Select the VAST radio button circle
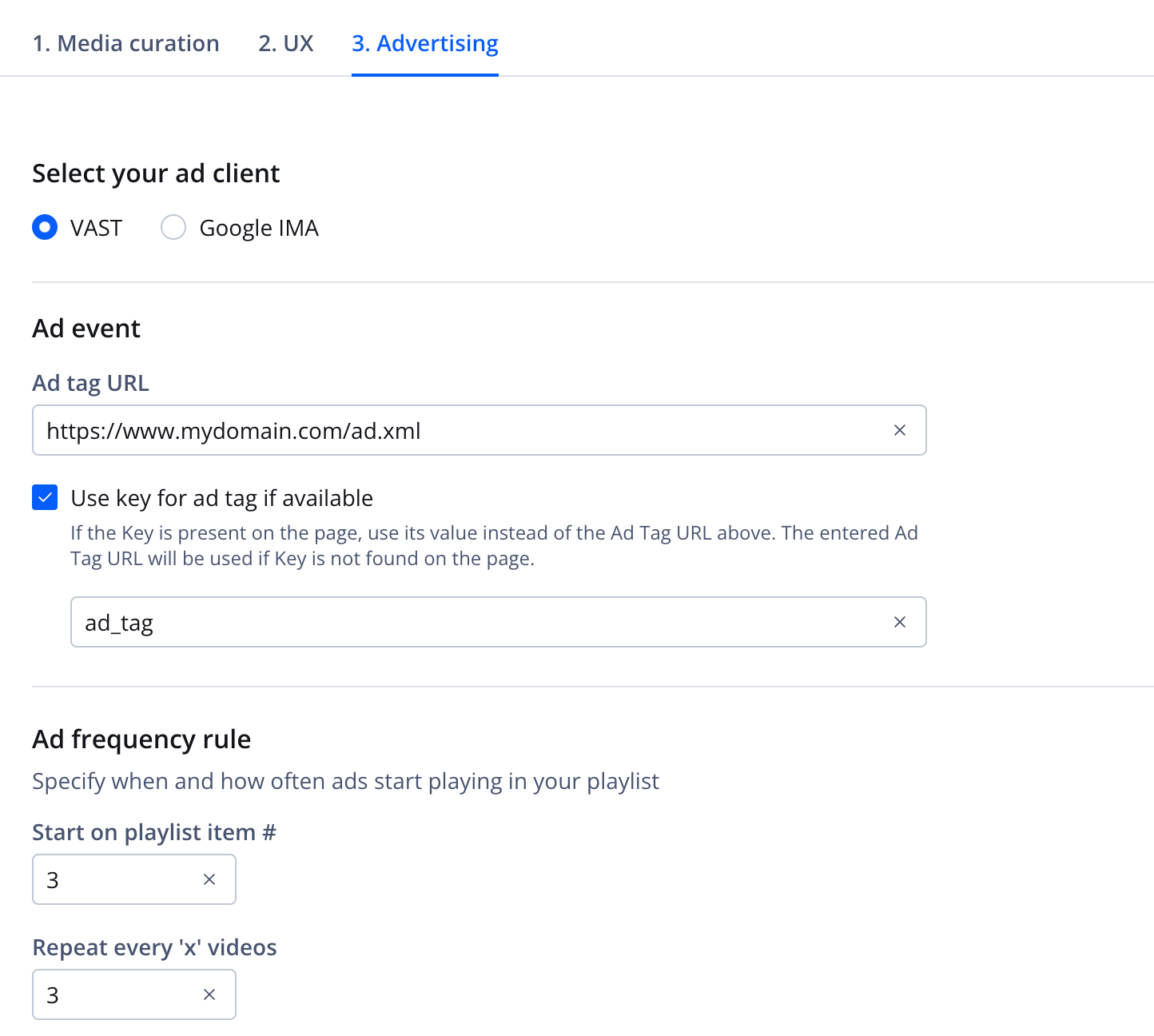The image size is (1154, 1036). point(45,228)
